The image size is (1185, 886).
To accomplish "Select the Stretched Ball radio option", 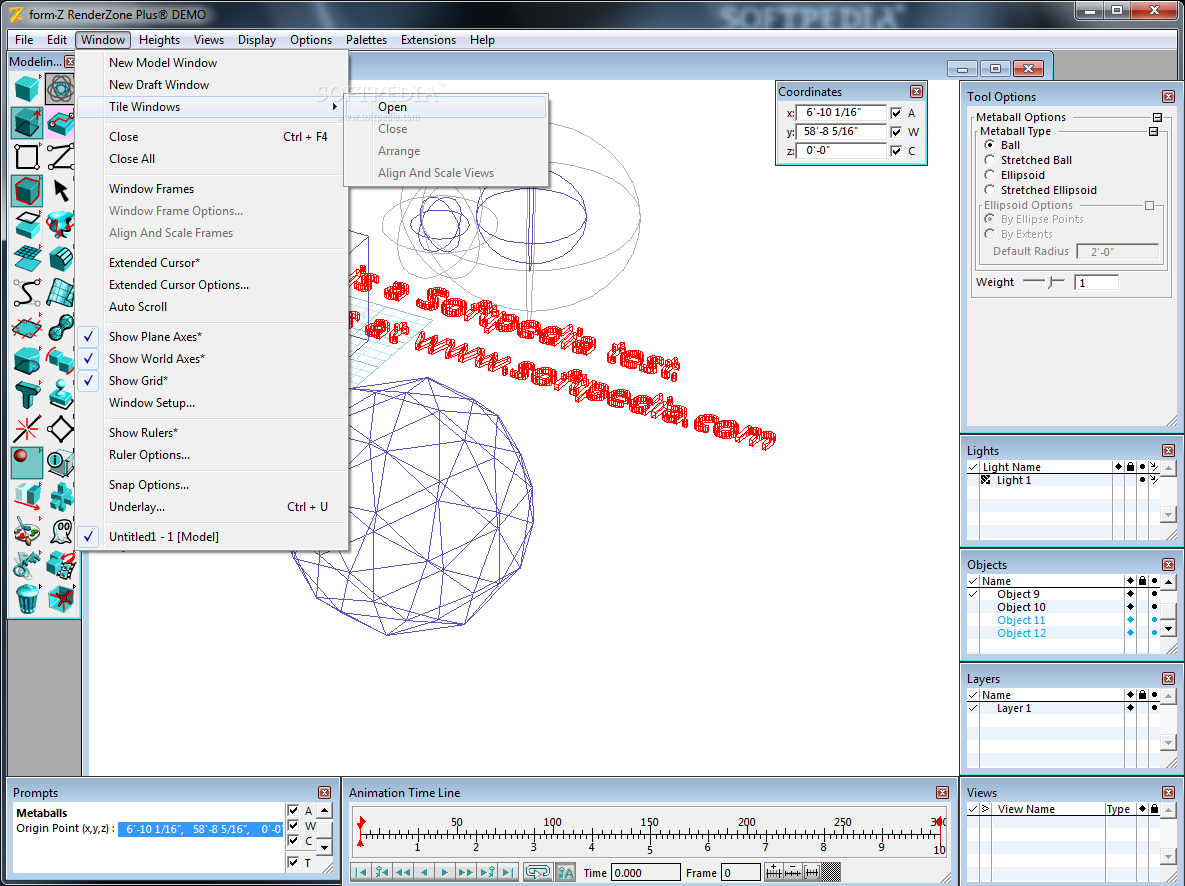I will coord(989,160).
